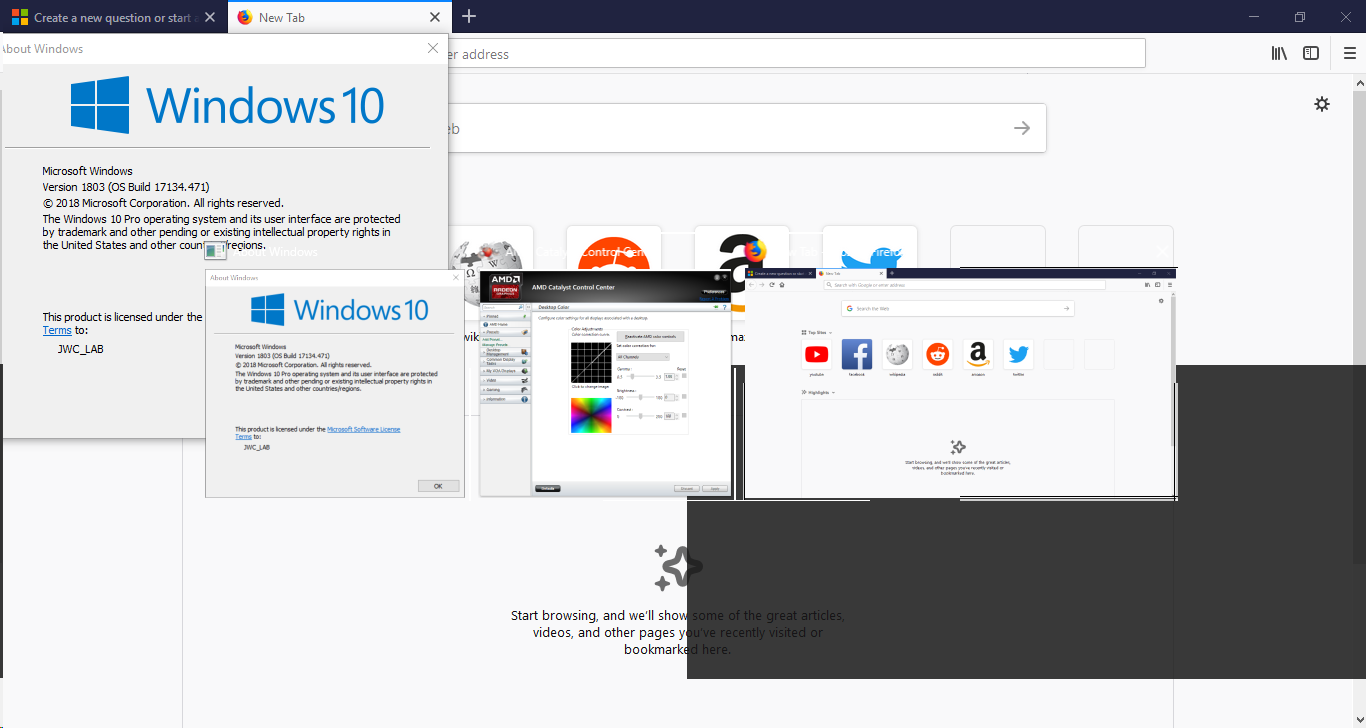1366x728 pixels.
Task: Open New Tab preferences gear icon
Action: coord(1322,104)
